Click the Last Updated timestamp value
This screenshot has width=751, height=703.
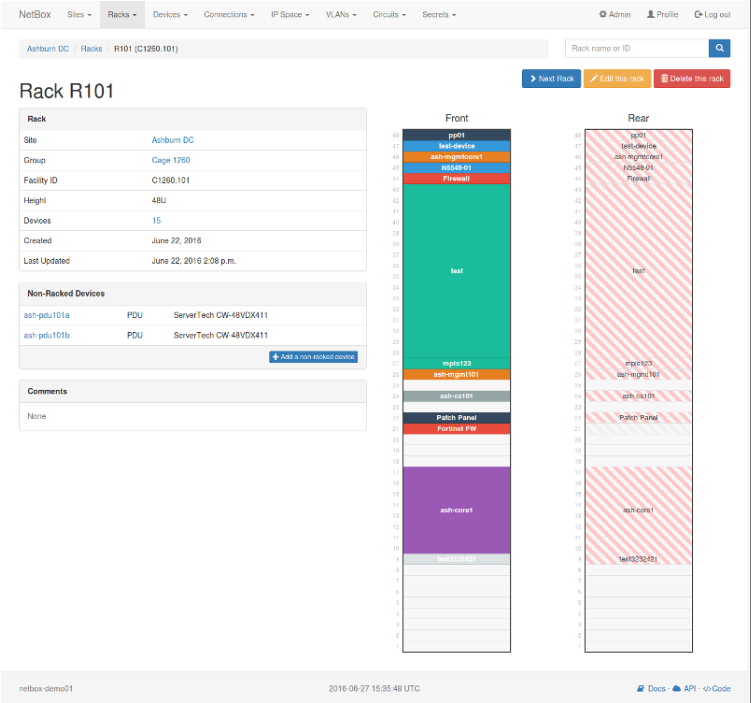(193, 261)
